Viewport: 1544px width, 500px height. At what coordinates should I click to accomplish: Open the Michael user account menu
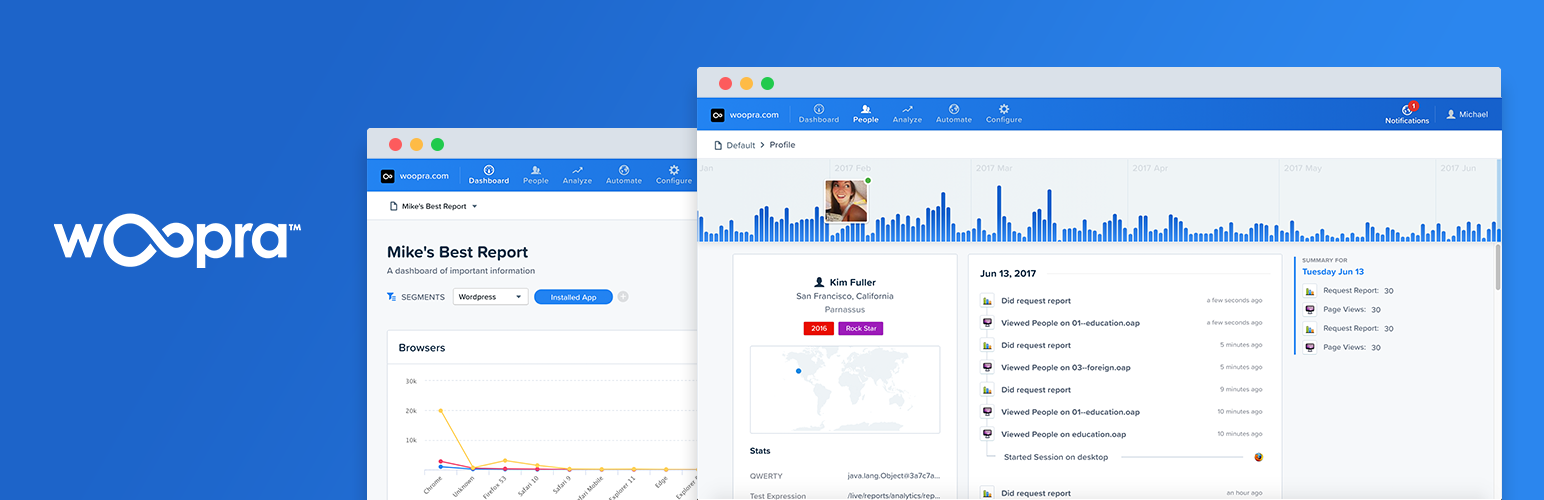[1467, 114]
